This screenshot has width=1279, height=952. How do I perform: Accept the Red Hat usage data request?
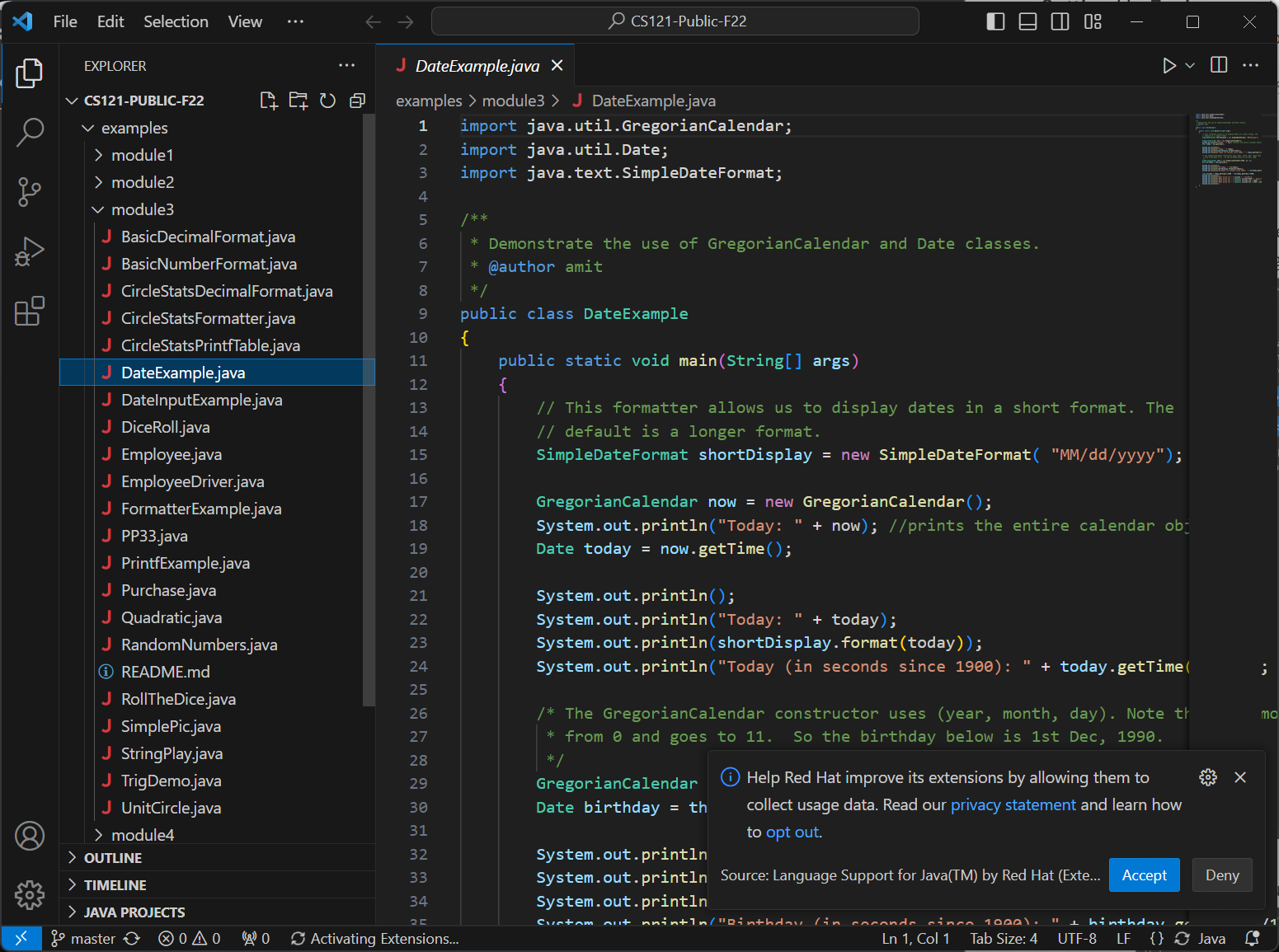(x=1144, y=875)
